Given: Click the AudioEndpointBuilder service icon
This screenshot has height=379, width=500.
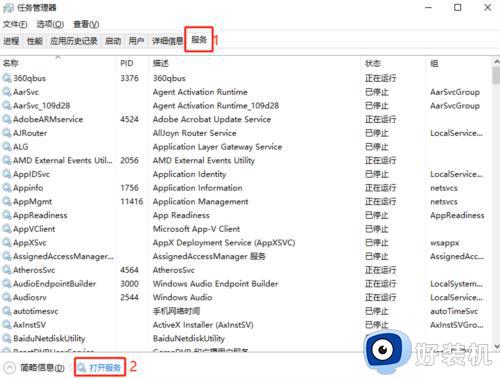Looking at the screenshot, I should coord(7,283).
